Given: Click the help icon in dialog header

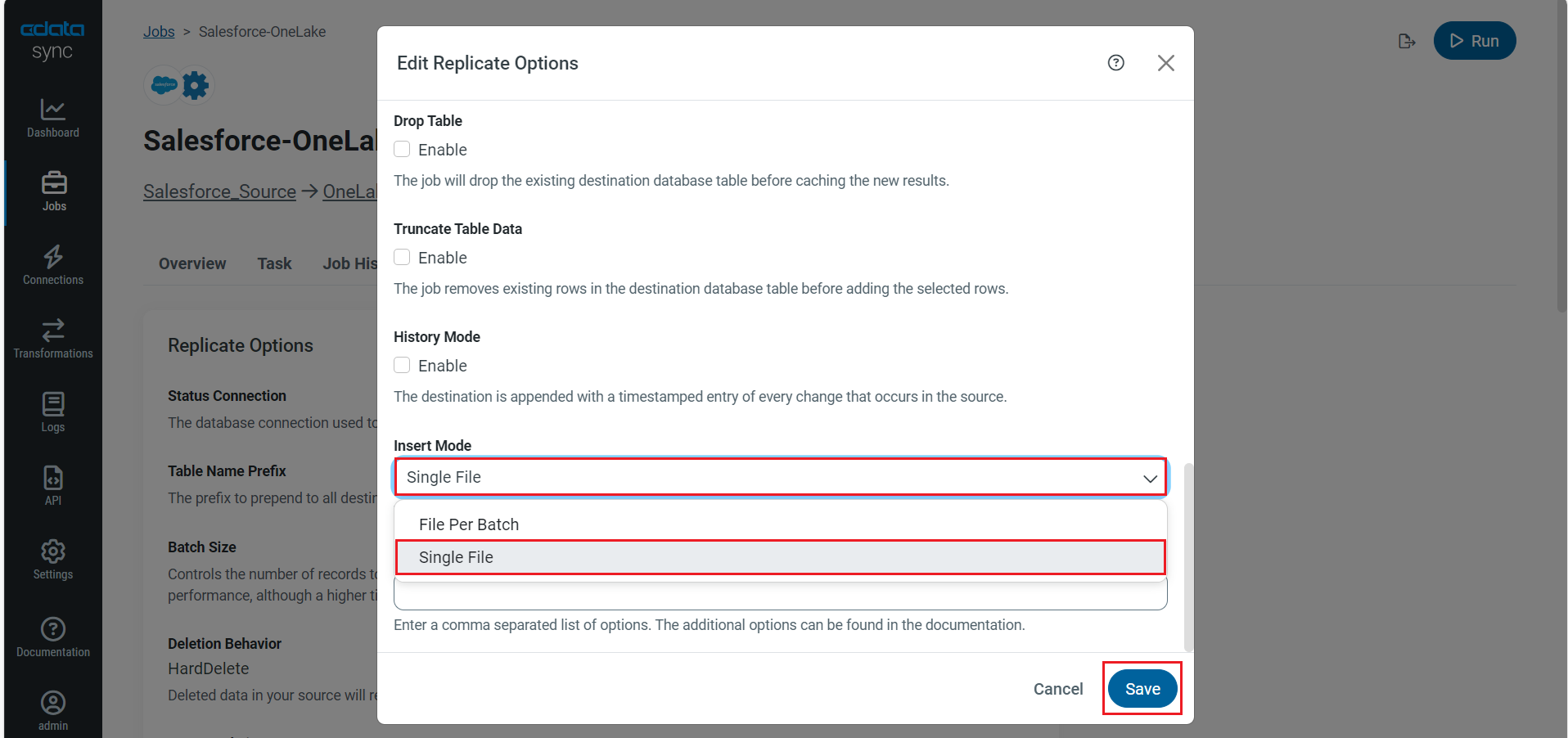Looking at the screenshot, I should (1116, 63).
